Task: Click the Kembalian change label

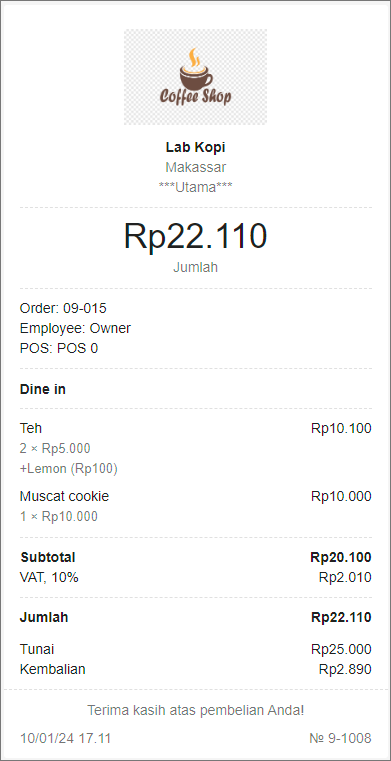Action: pyautogui.click(x=52, y=669)
